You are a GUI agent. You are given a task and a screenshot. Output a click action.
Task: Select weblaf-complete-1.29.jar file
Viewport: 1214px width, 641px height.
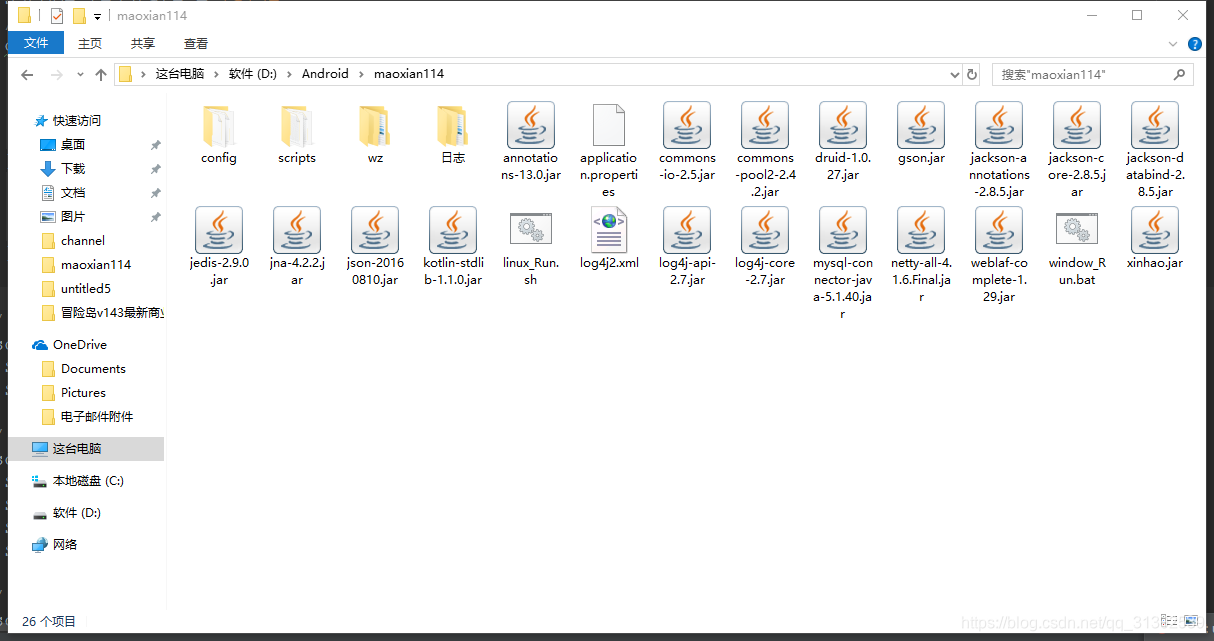tap(999, 256)
